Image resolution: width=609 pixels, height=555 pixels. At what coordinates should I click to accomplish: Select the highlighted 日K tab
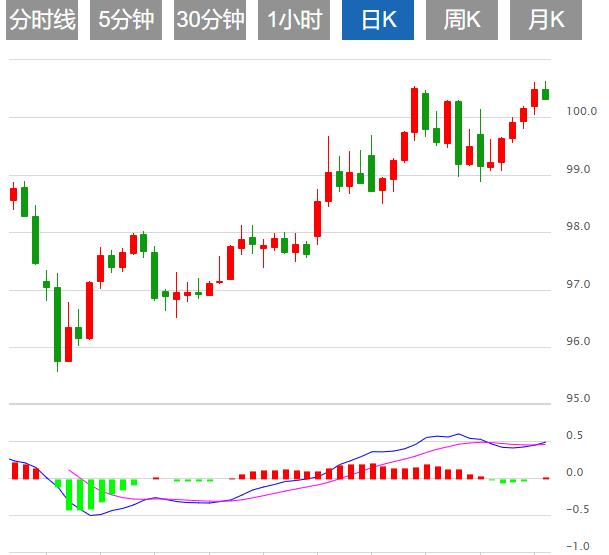click(378, 20)
